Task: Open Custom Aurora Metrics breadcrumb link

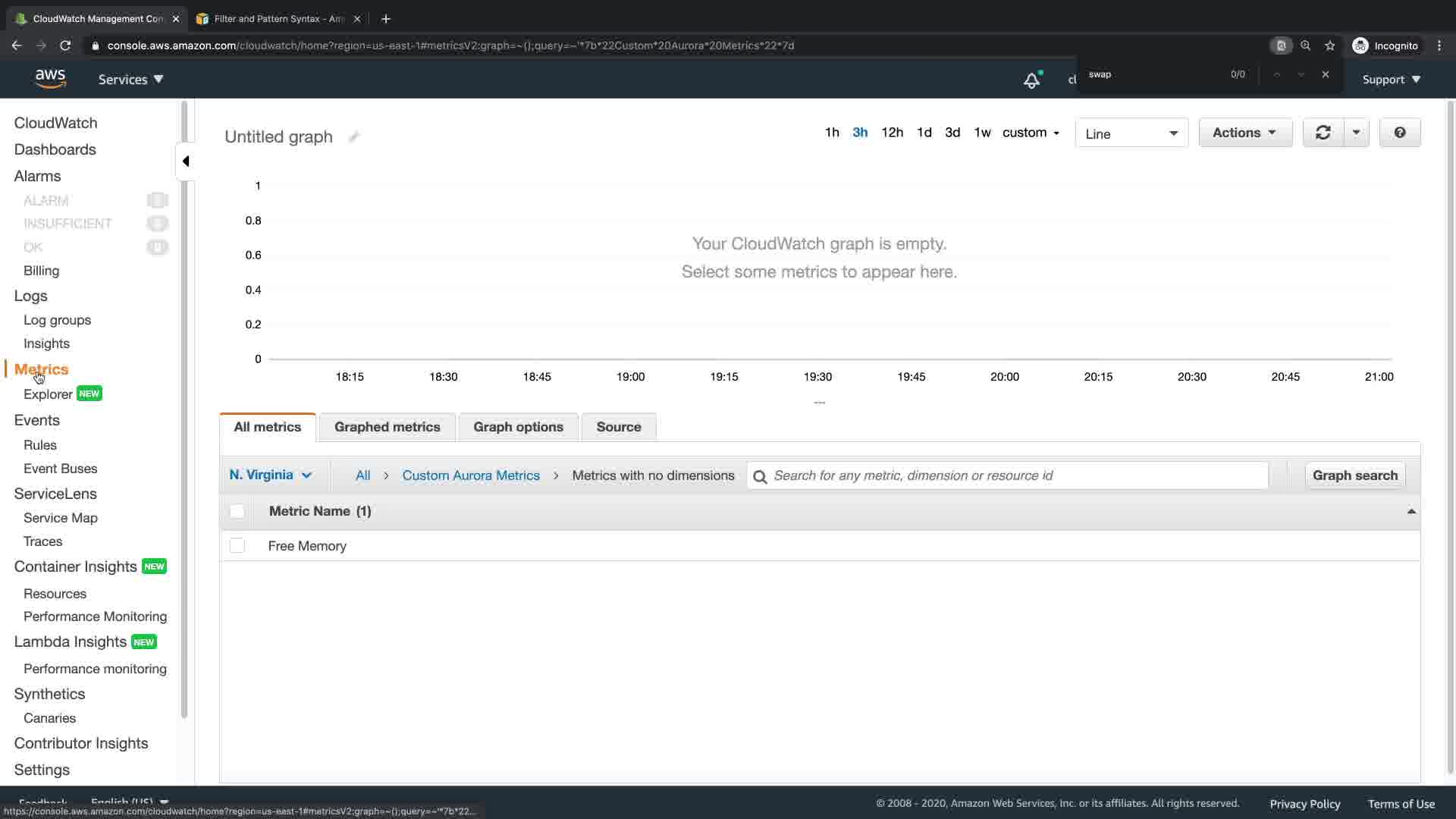Action: [x=470, y=475]
